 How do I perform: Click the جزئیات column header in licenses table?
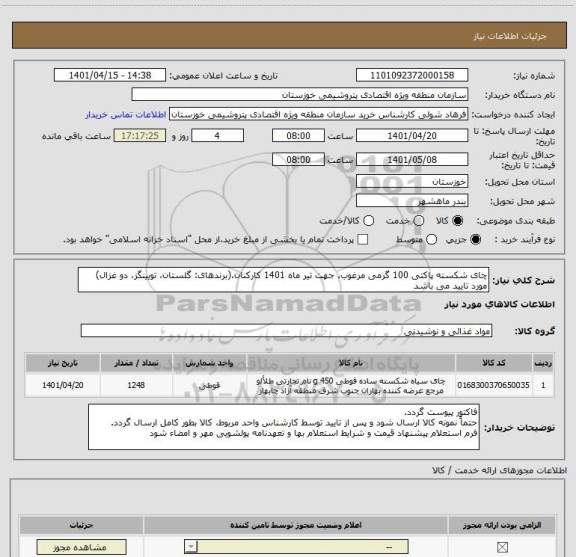(x=82, y=525)
